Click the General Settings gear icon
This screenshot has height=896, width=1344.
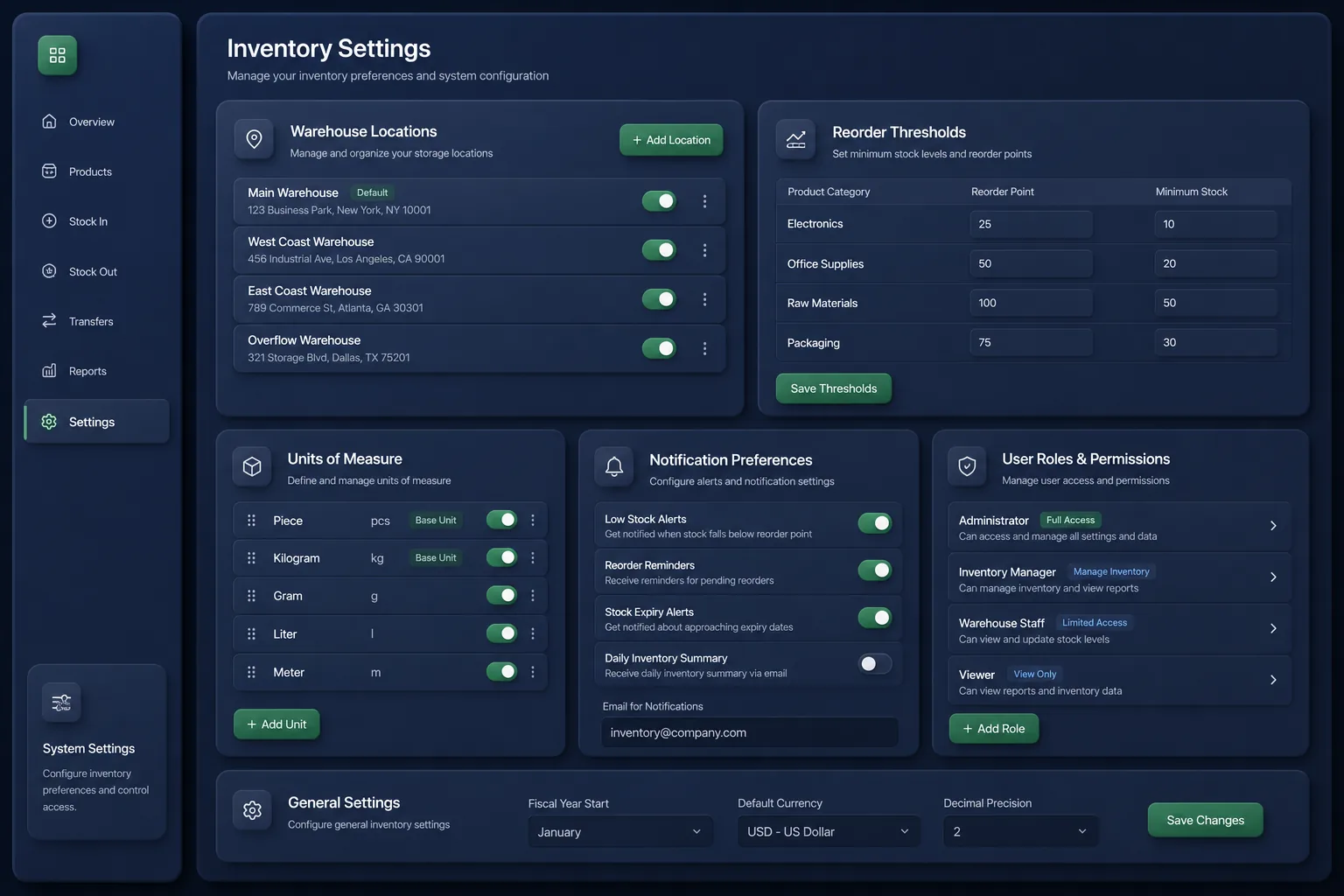tap(252, 810)
